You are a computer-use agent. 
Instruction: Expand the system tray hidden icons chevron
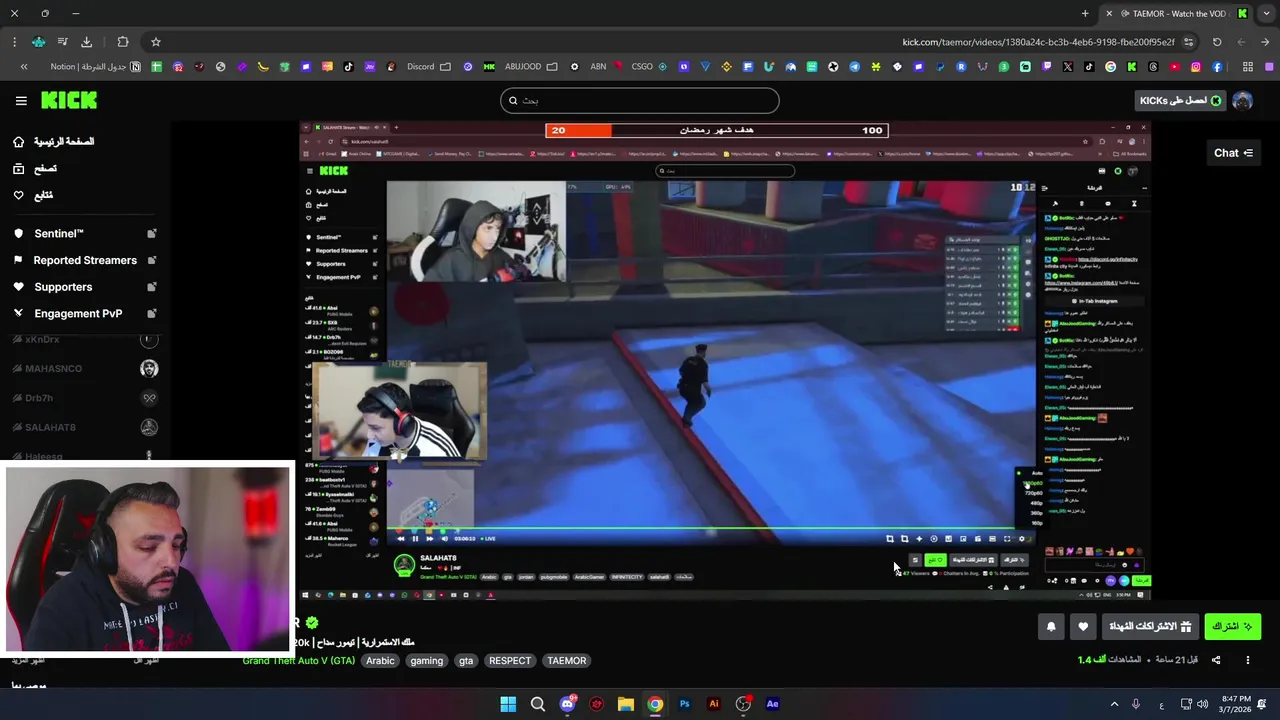click(x=1115, y=704)
